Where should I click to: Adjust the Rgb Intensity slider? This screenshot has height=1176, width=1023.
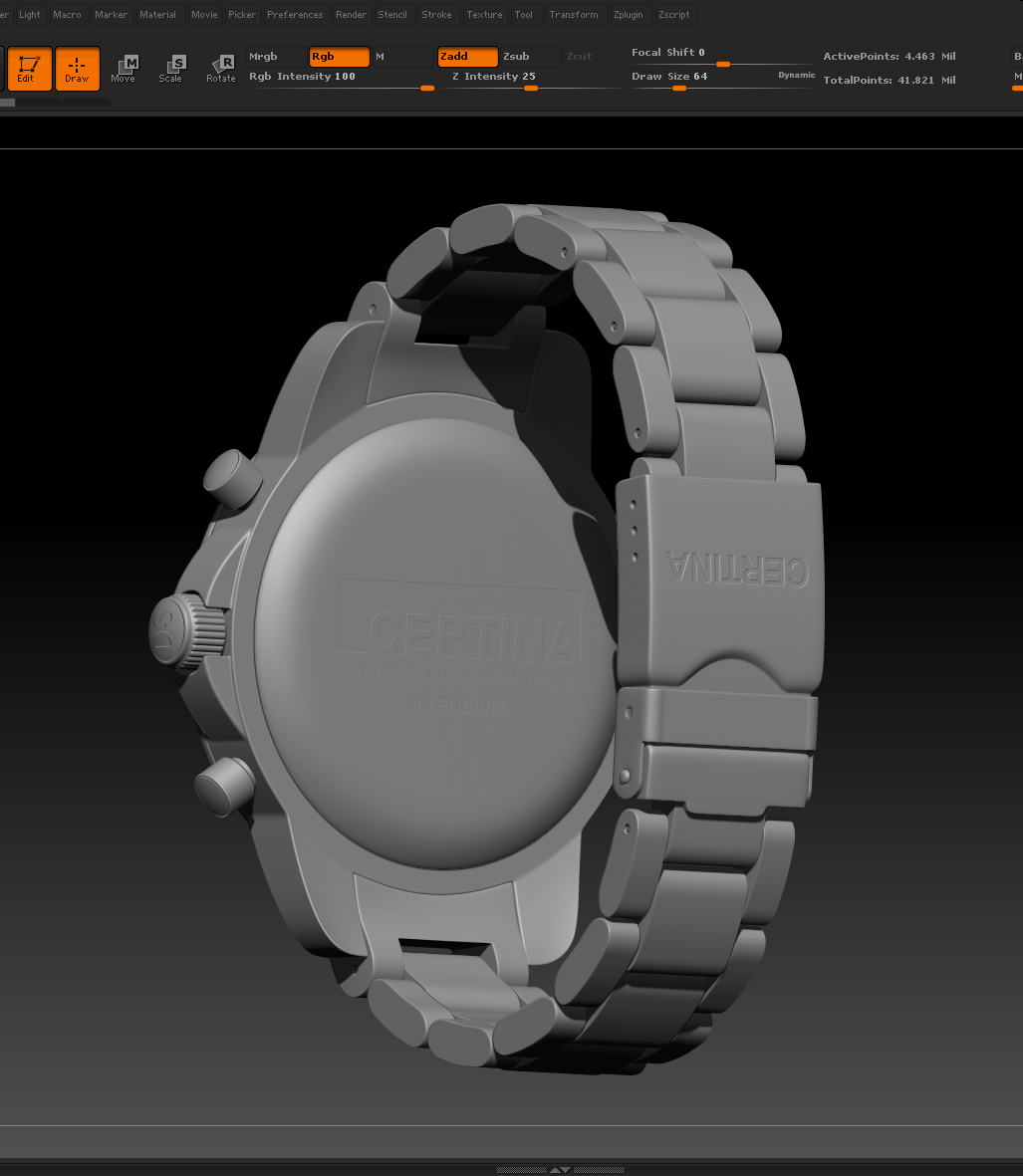pos(342,79)
